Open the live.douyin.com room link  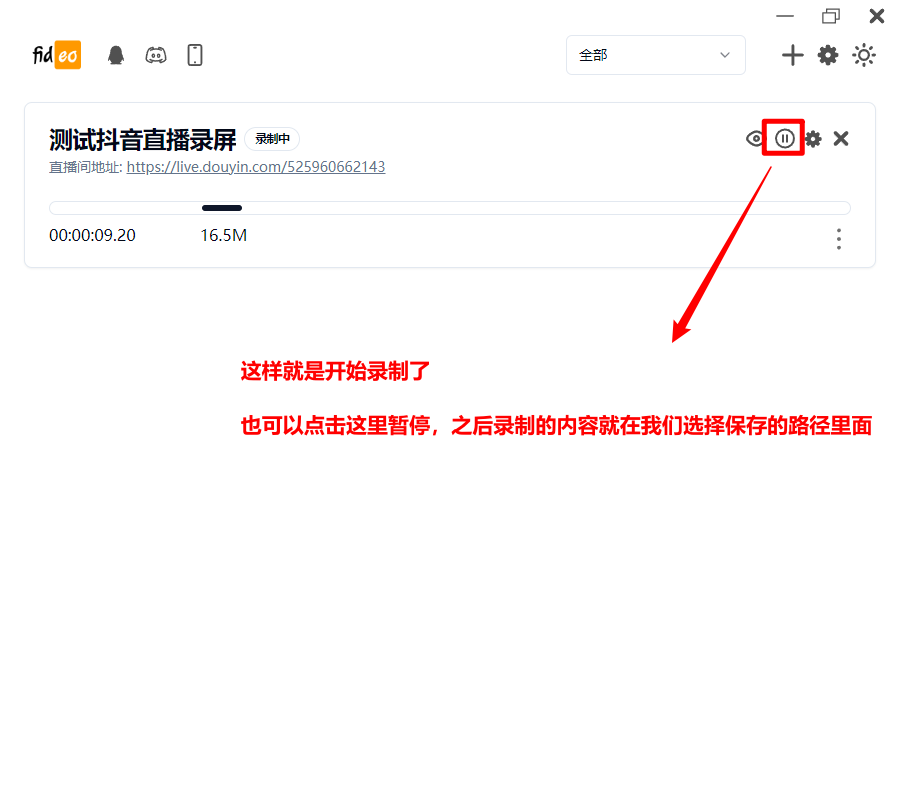tap(255, 167)
